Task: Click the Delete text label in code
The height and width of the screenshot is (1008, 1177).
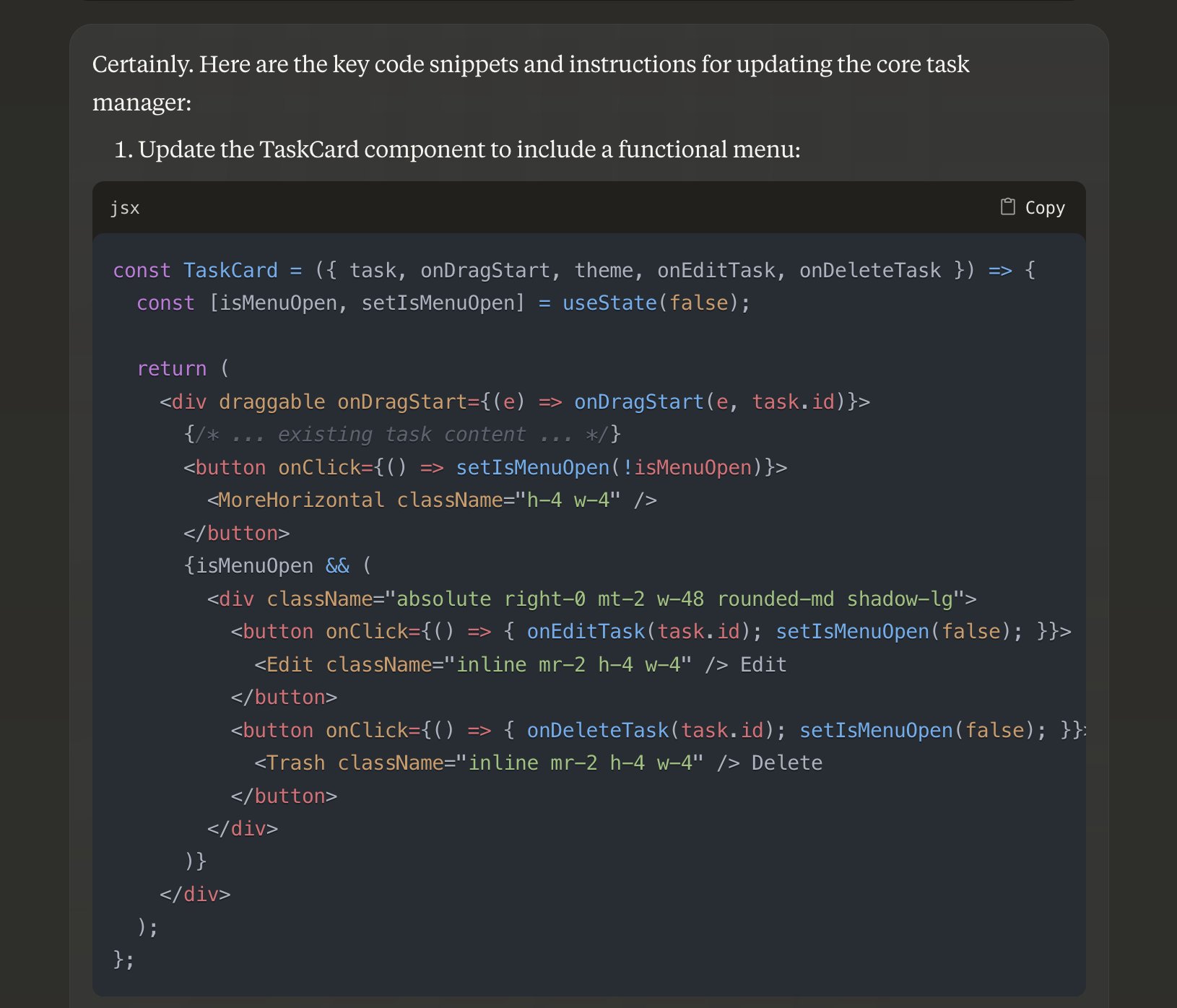Action: click(x=786, y=762)
